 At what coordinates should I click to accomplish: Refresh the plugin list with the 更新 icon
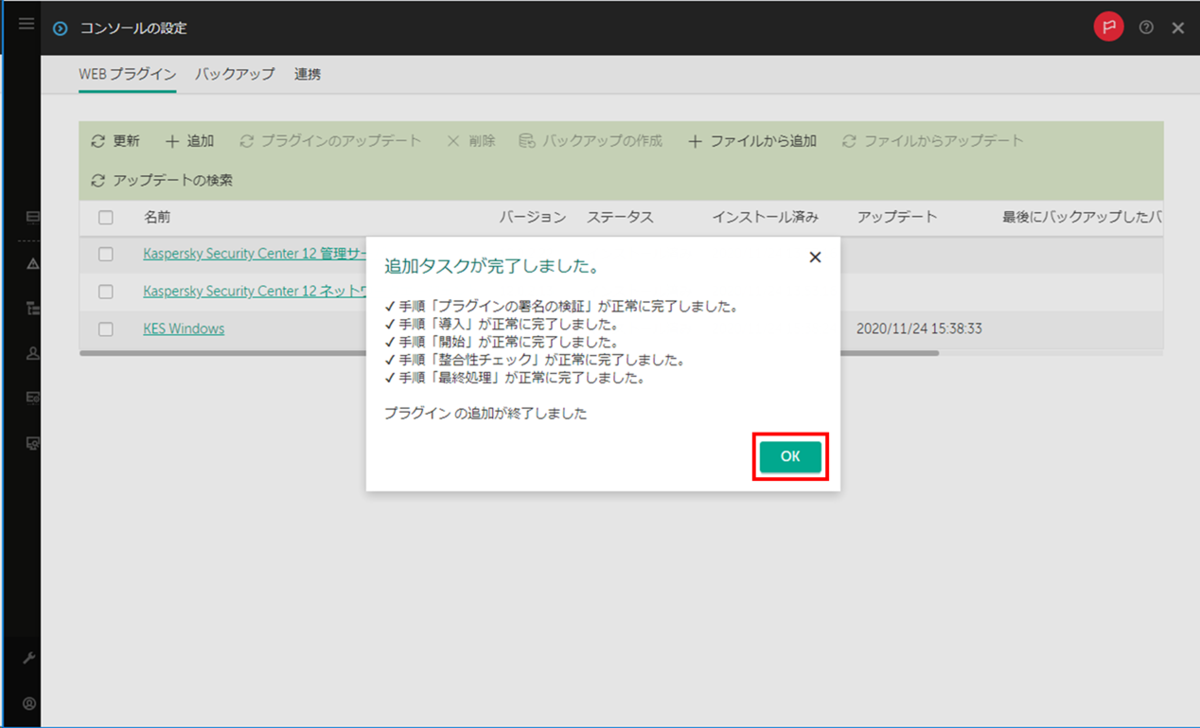(96, 140)
